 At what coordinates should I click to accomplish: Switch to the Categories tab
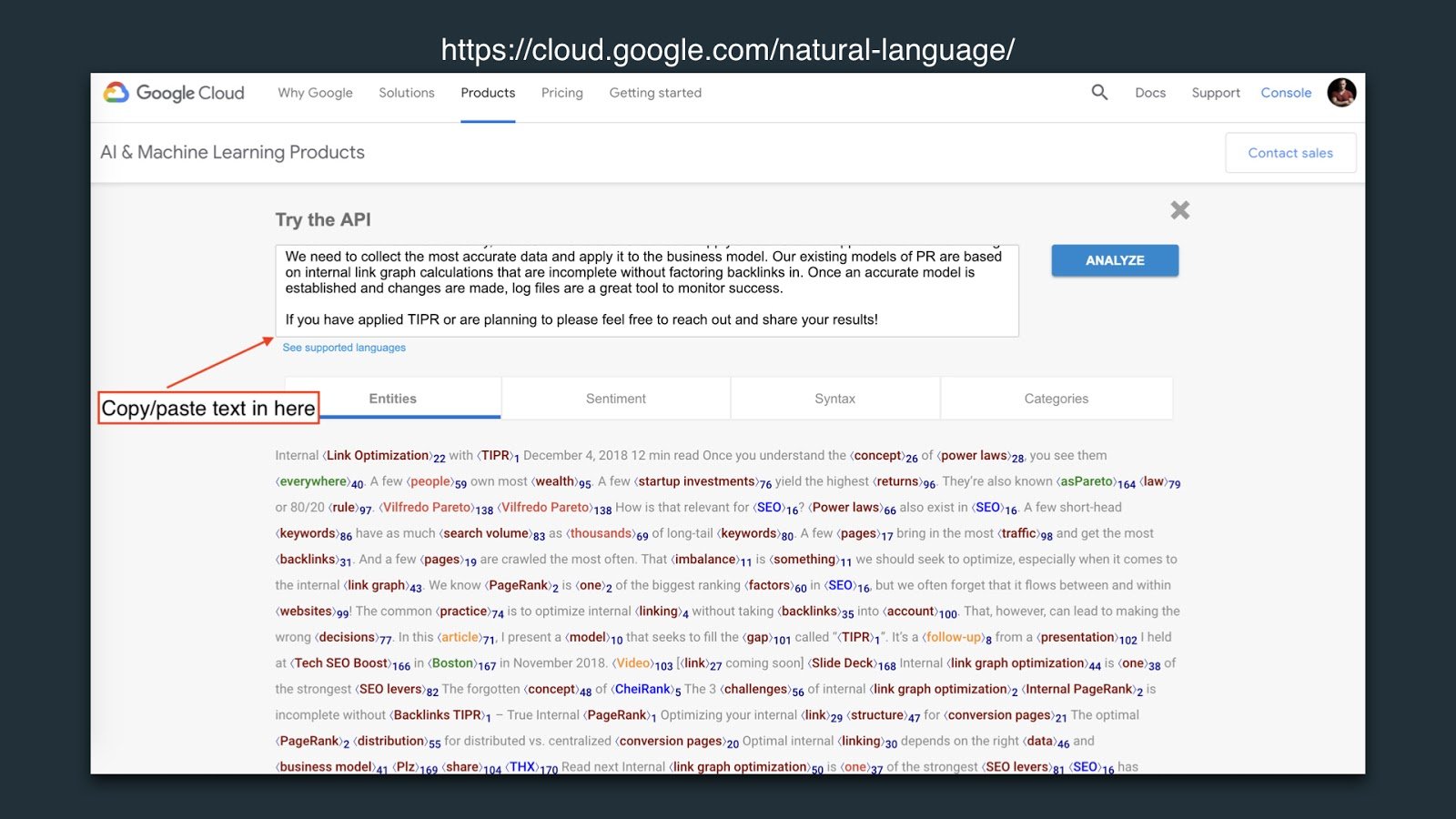1057,399
